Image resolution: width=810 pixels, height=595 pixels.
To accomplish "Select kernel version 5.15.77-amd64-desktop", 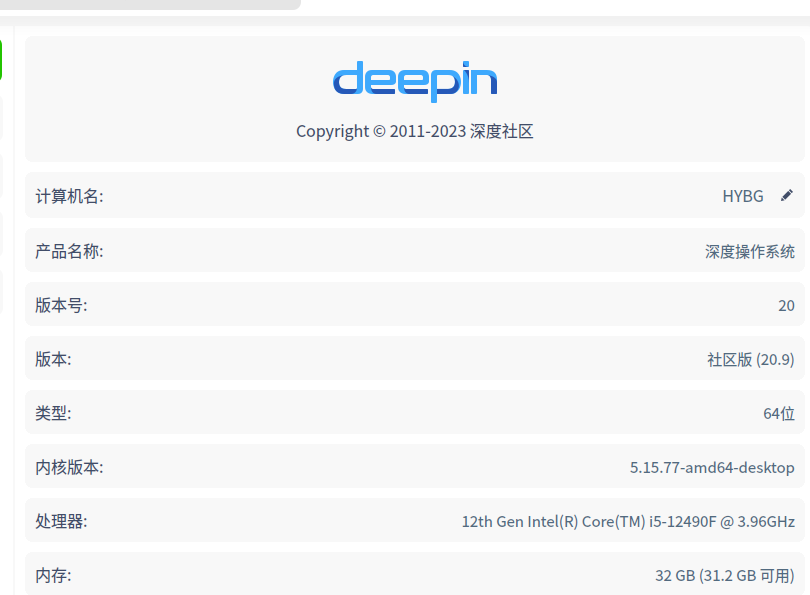I will [x=712, y=467].
